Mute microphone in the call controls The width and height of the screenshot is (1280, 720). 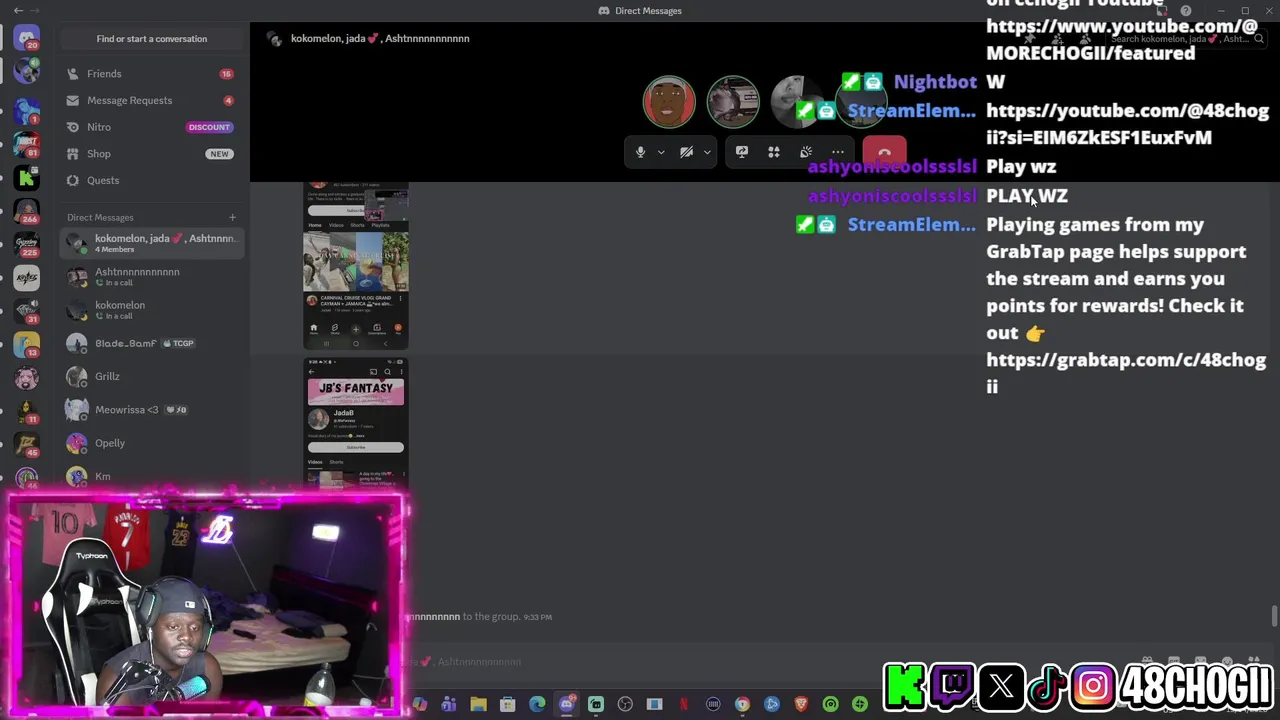click(641, 152)
